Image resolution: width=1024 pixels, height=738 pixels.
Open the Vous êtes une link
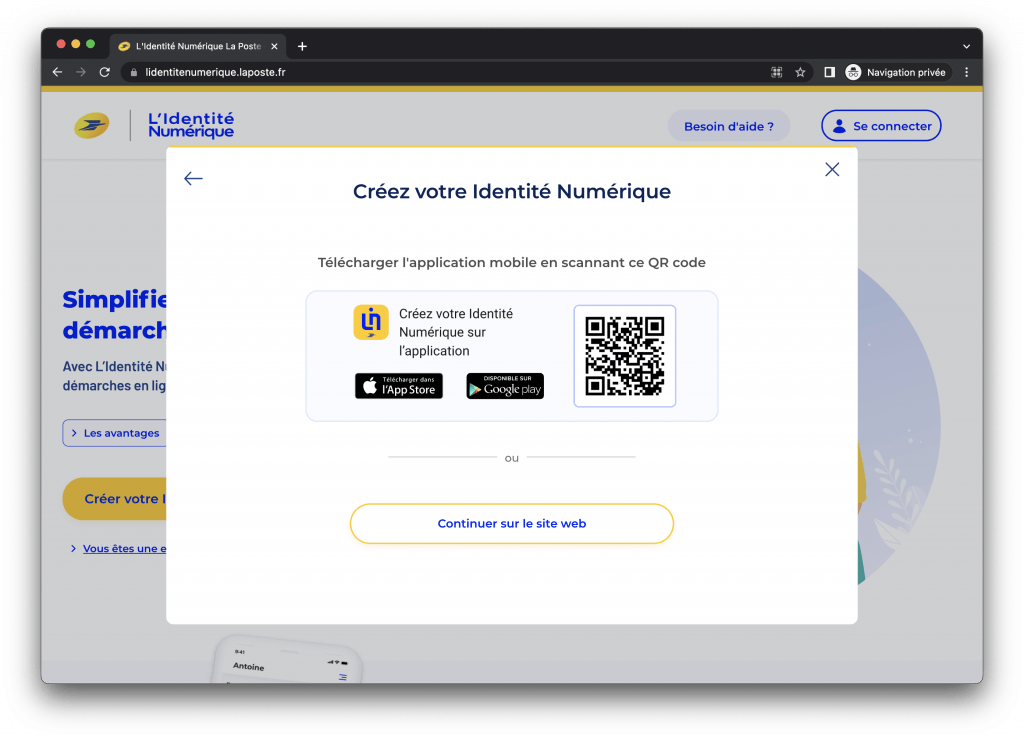click(124, 549)
